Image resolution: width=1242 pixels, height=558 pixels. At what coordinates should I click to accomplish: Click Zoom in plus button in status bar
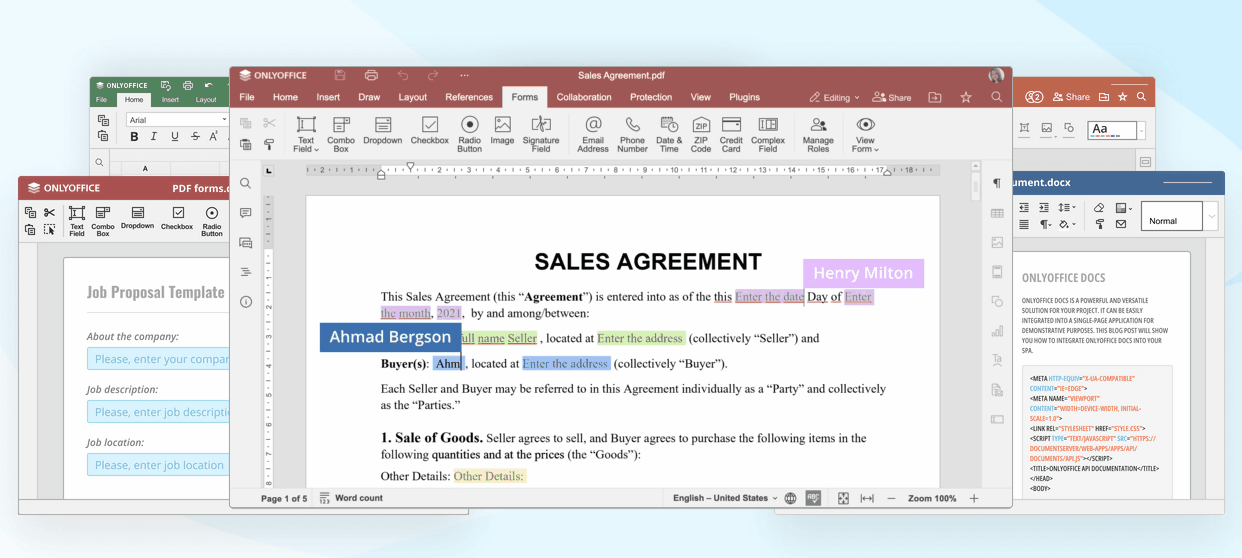[x=974, y=498]
